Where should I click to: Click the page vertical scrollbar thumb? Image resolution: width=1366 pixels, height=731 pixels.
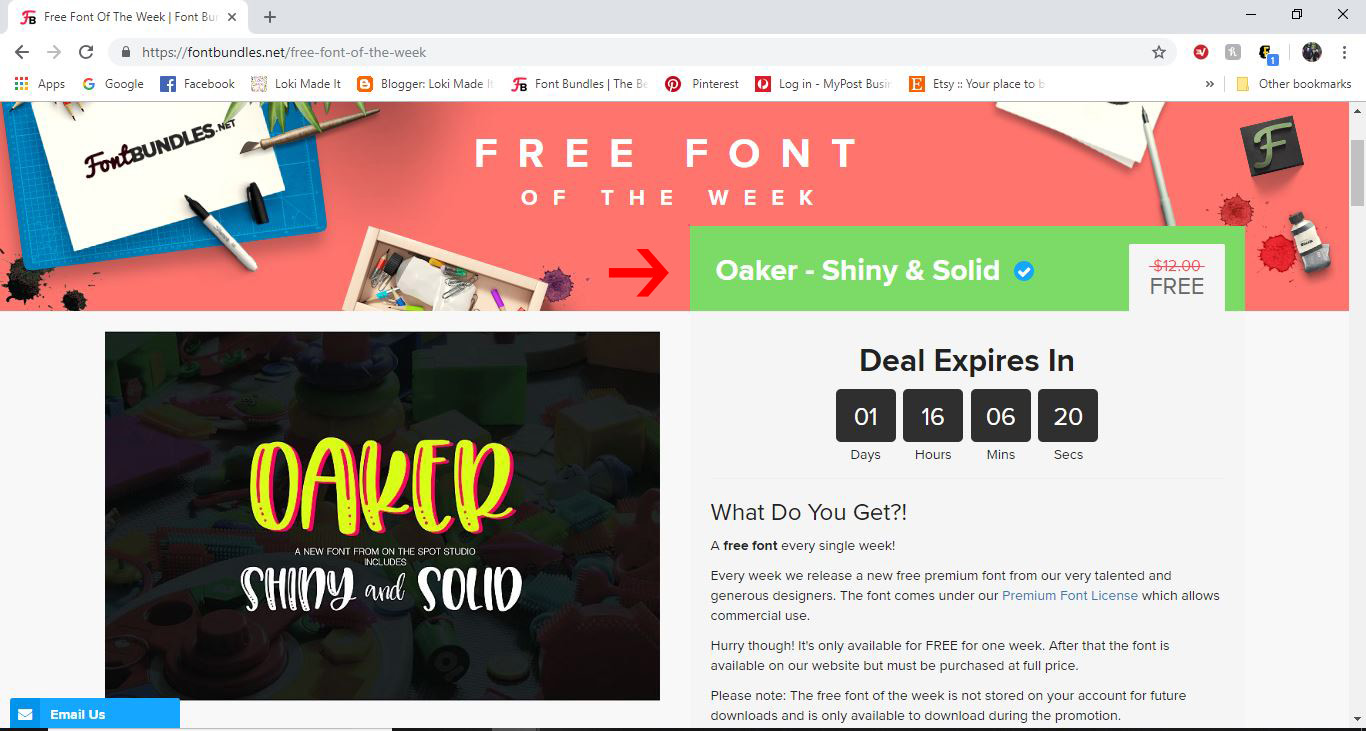pyautogui.click(x=1357, y=172)
